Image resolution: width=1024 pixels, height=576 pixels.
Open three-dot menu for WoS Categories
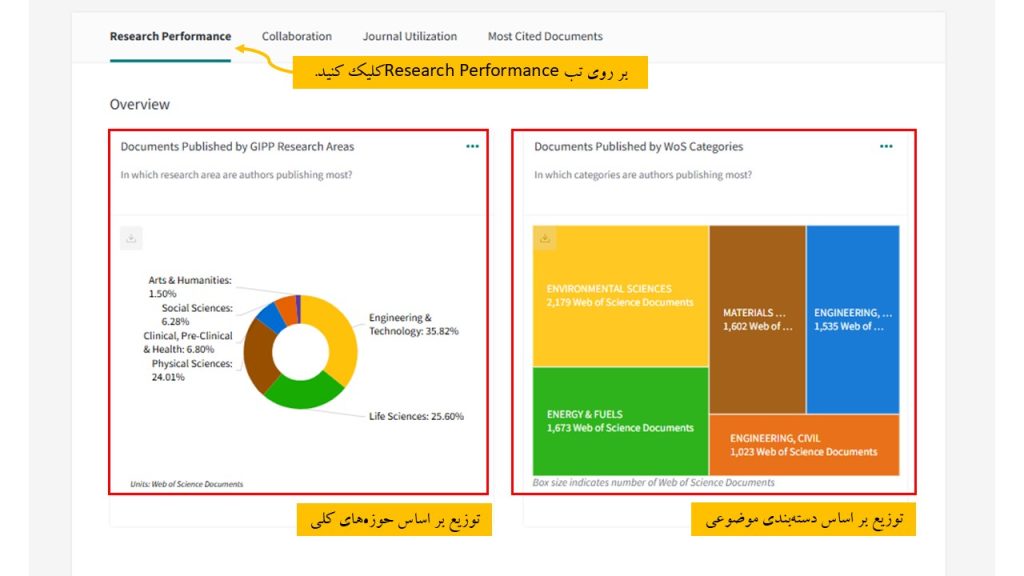(886, 146)
